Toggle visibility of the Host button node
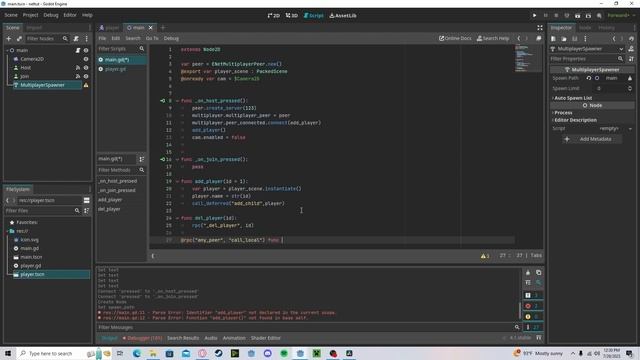 click(x=86, y=67)
